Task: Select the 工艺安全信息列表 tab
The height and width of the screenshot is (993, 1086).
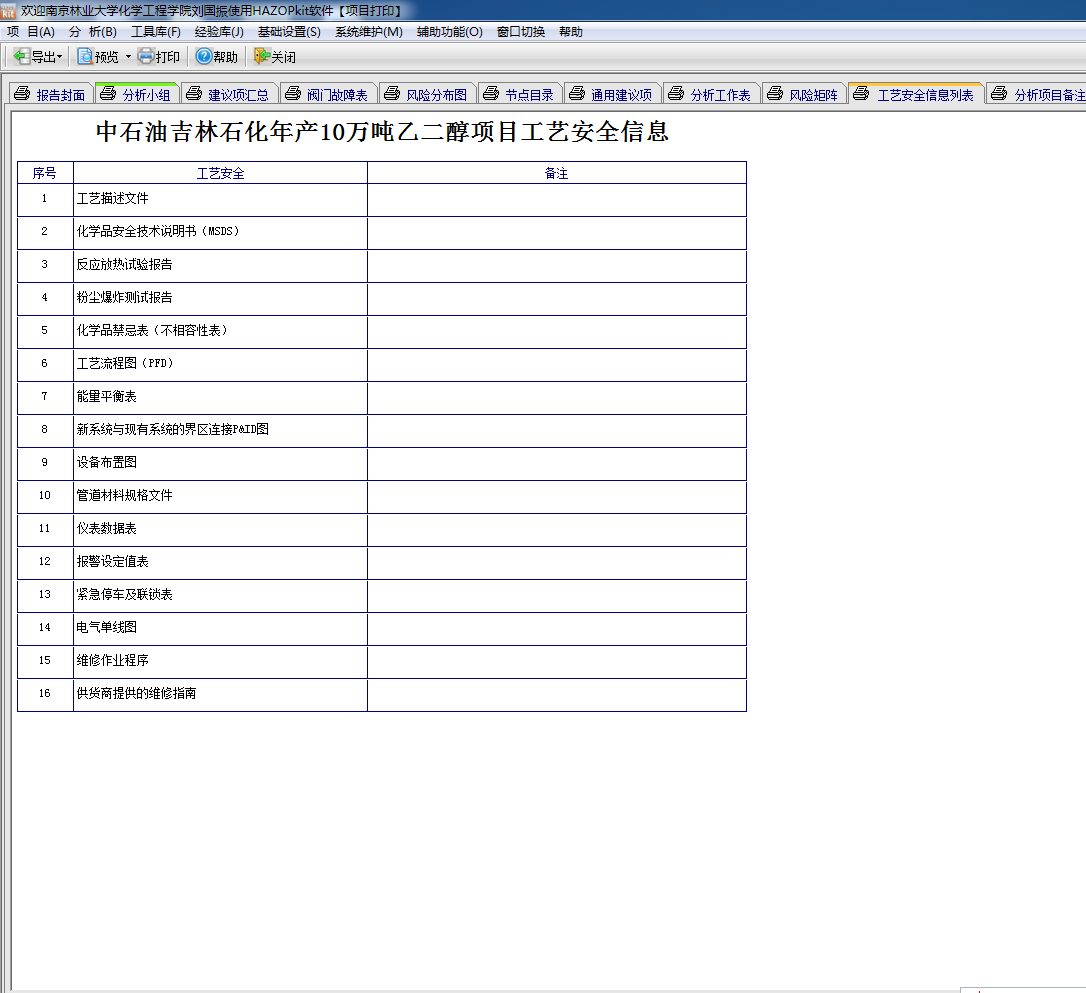Action: [916, 94]
